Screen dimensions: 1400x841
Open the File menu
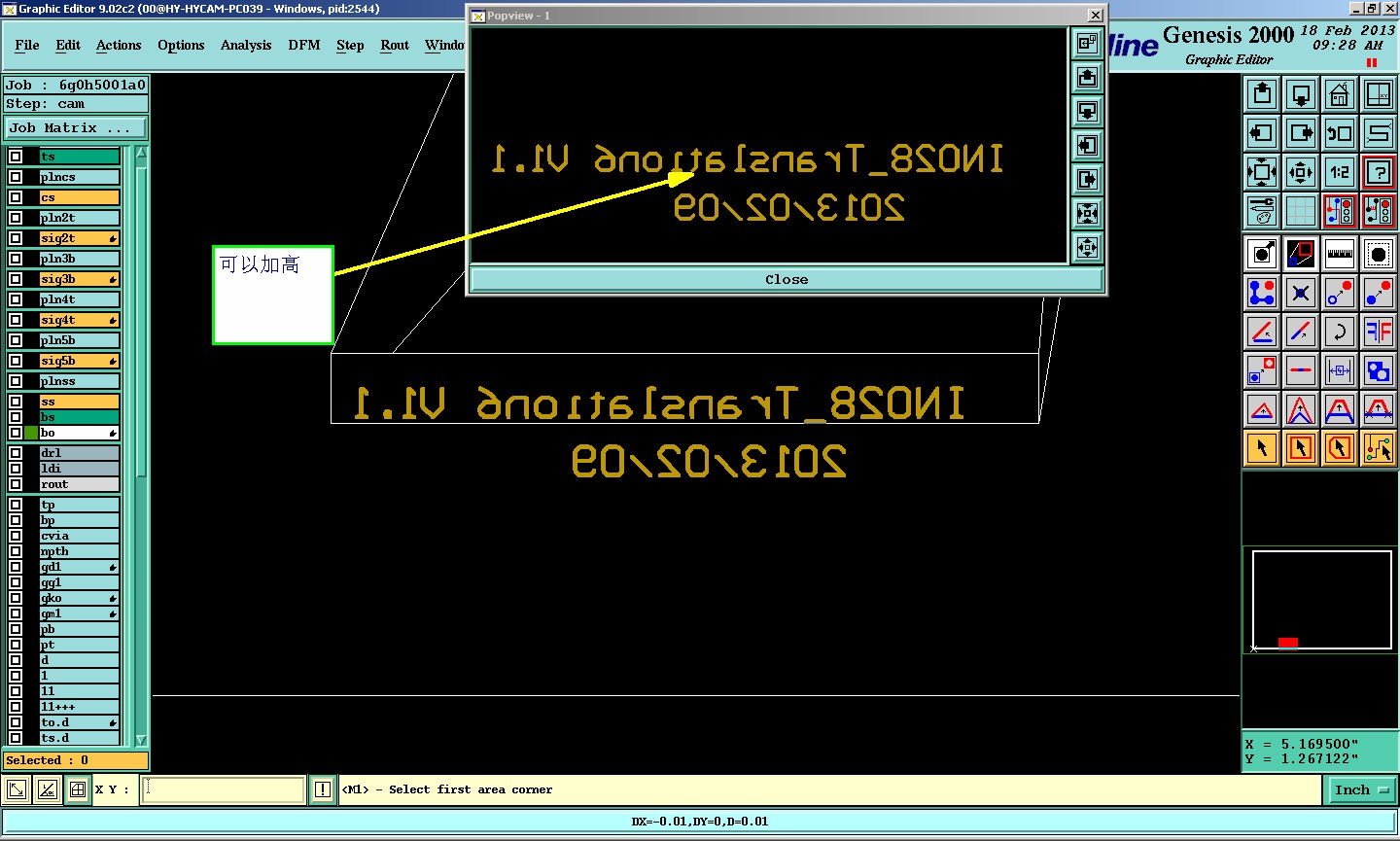tap(27, 45)
